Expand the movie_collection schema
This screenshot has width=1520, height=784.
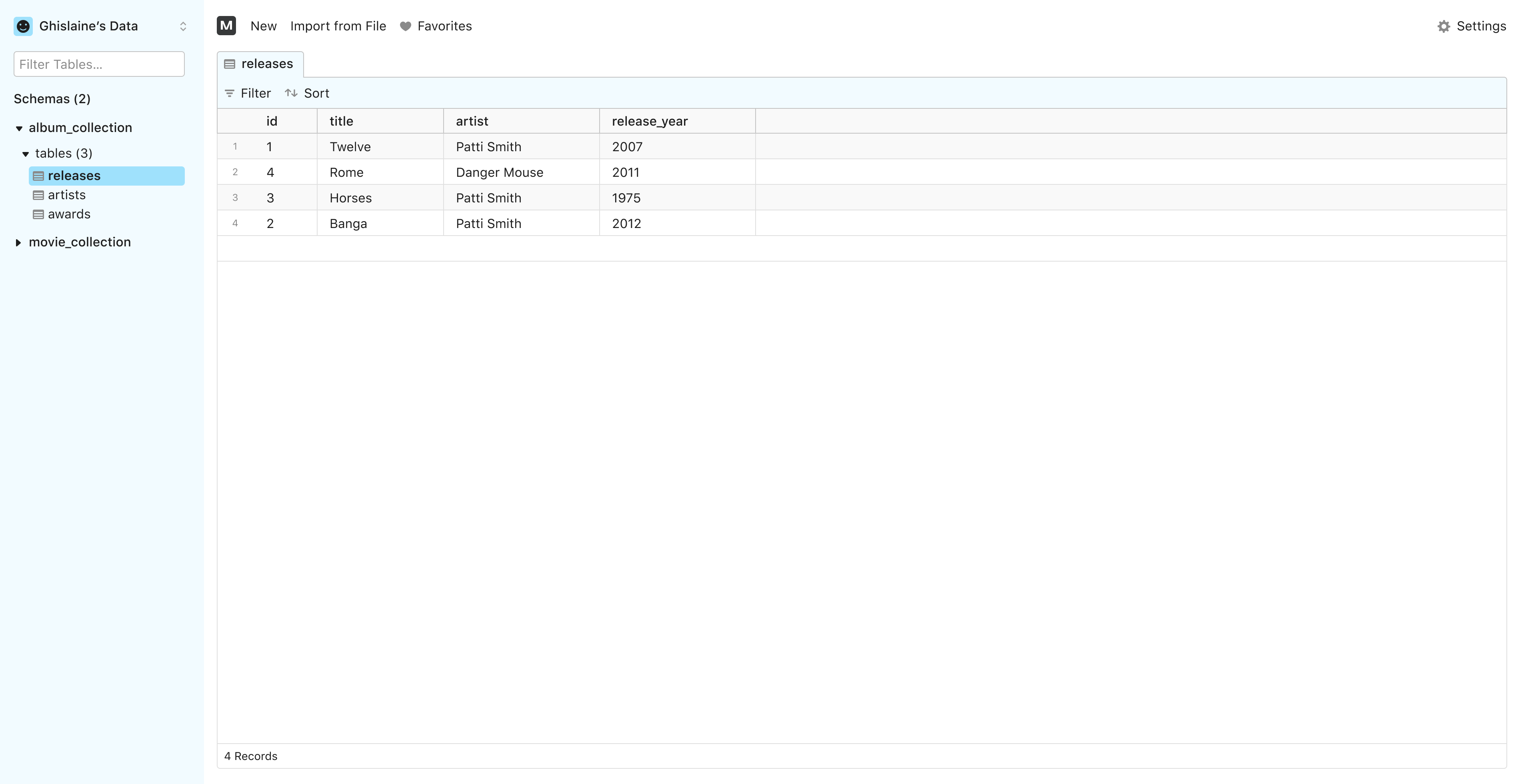click(18, 242)
